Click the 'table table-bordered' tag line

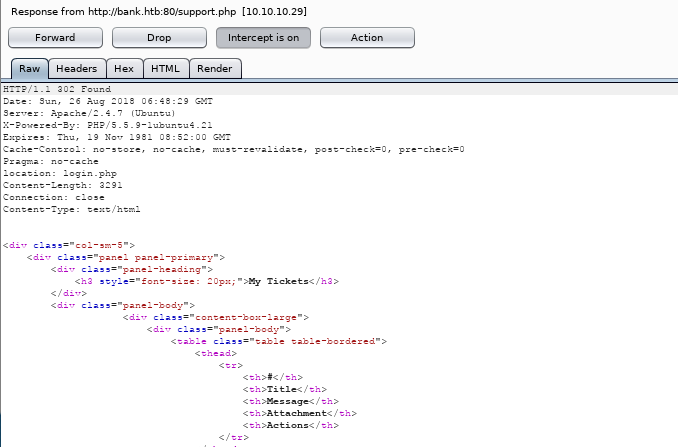278,341
